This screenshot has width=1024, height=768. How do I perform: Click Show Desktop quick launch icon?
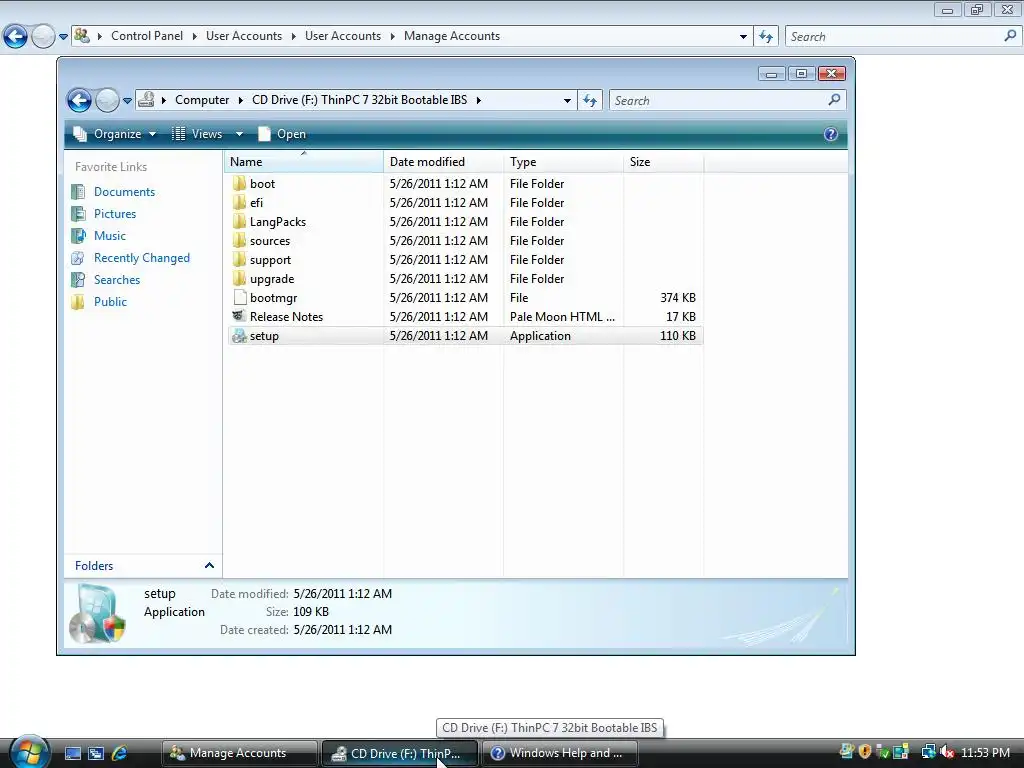tap(72, 753)
